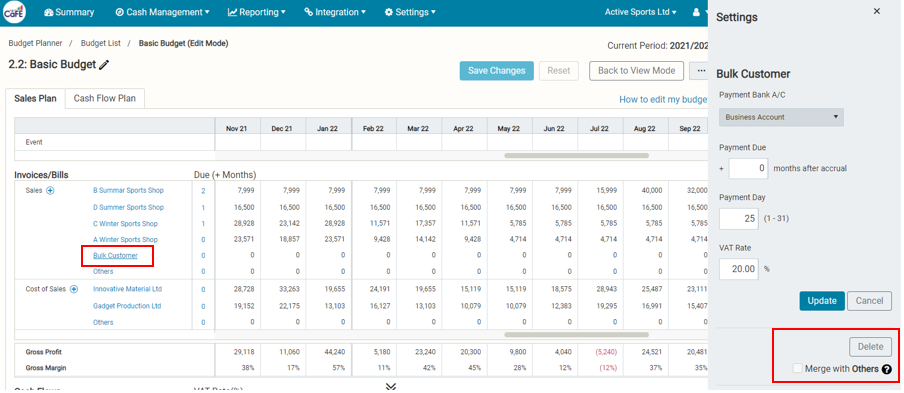
Task: Click the Cash Flow Cafe logo
Action: [14, 12]
